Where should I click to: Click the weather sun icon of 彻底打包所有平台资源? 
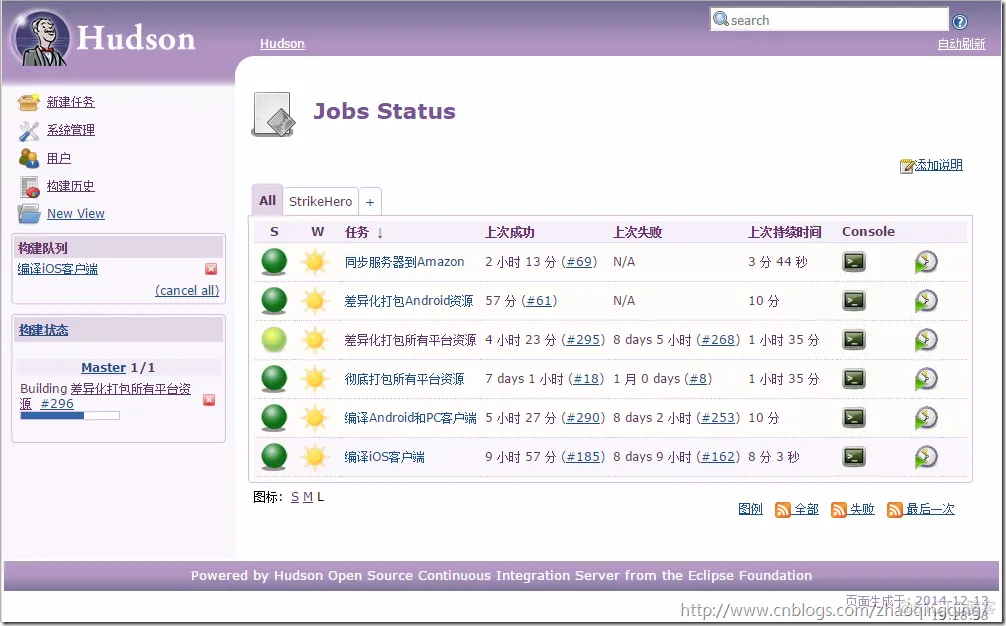(315, 378)
